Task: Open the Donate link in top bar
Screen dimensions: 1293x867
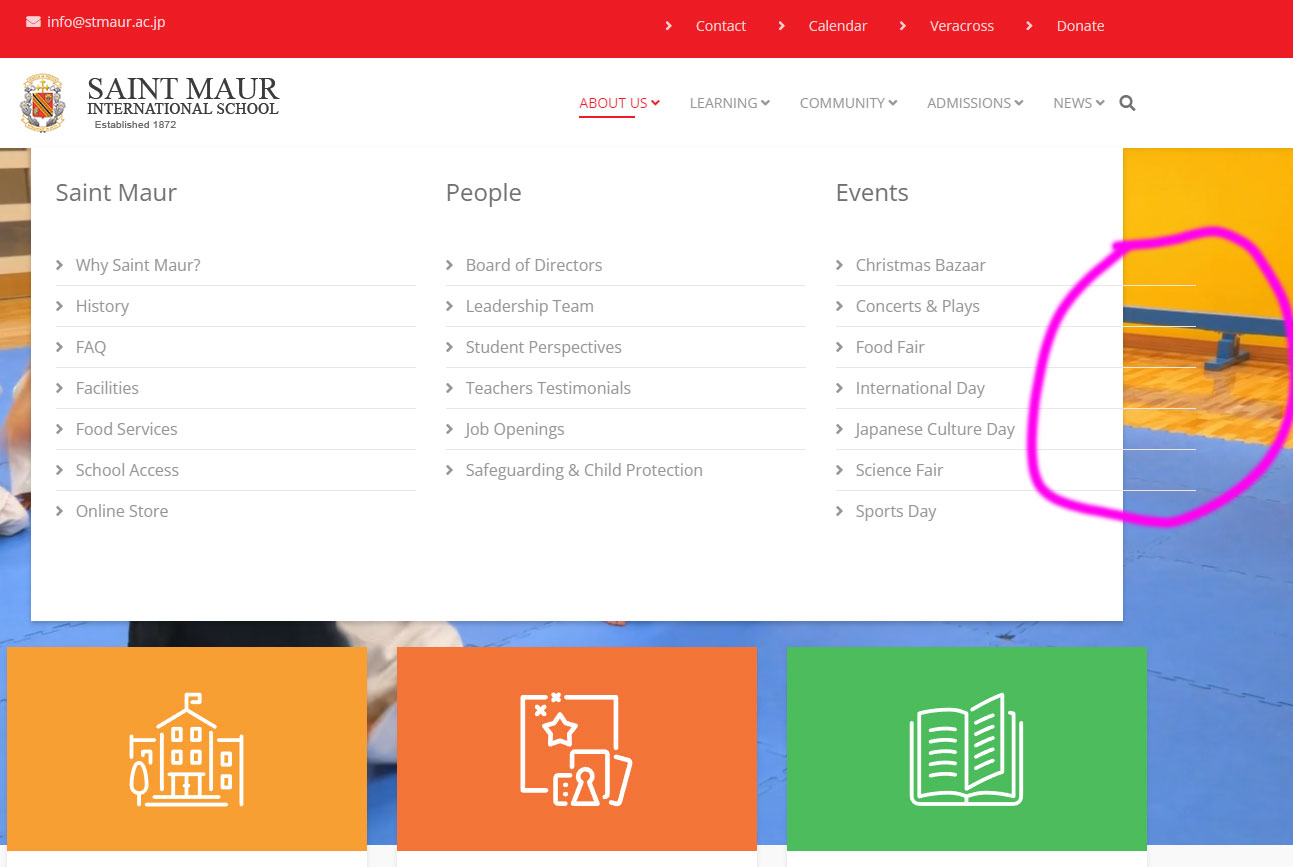Action: coord(1080,26)
